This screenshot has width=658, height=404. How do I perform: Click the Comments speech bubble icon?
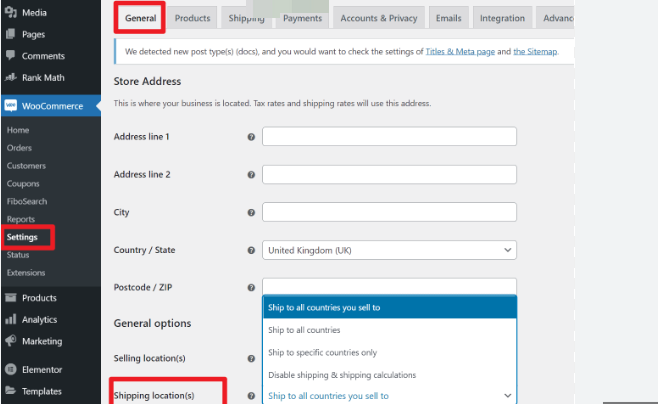coord(10,56)
